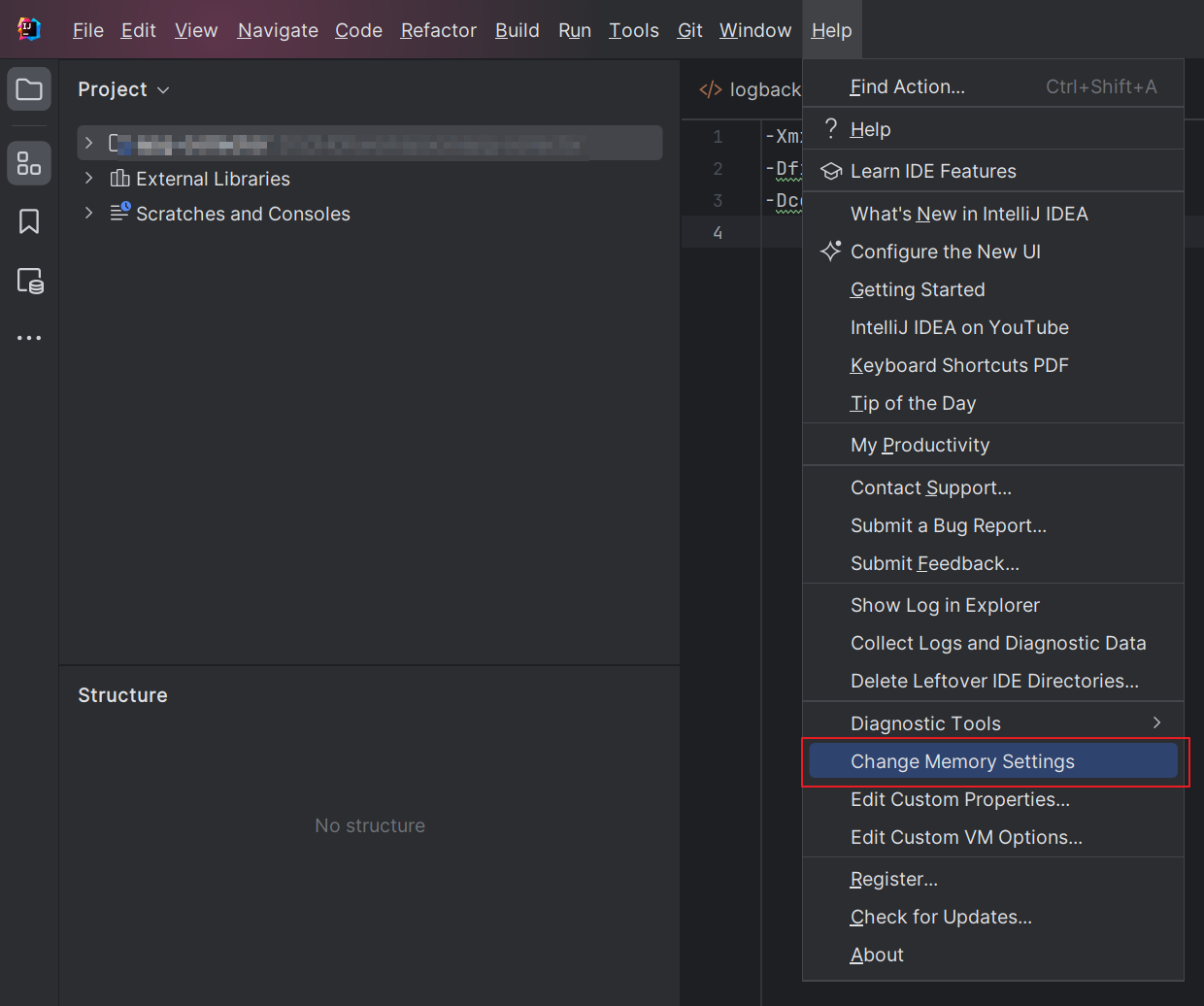The width and height of the screenshot is (1204, 1006).
Task: Click the Structure panel header
Action: (122, 695)
